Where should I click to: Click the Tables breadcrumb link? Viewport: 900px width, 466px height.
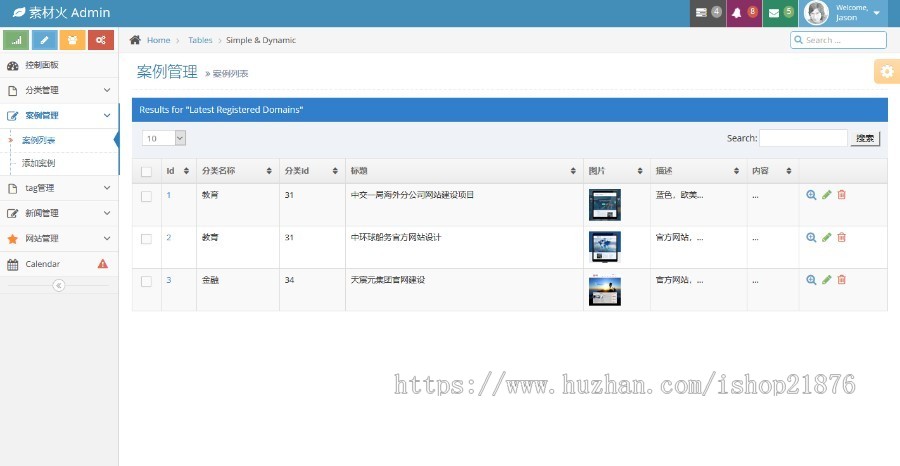pos(200,40)
